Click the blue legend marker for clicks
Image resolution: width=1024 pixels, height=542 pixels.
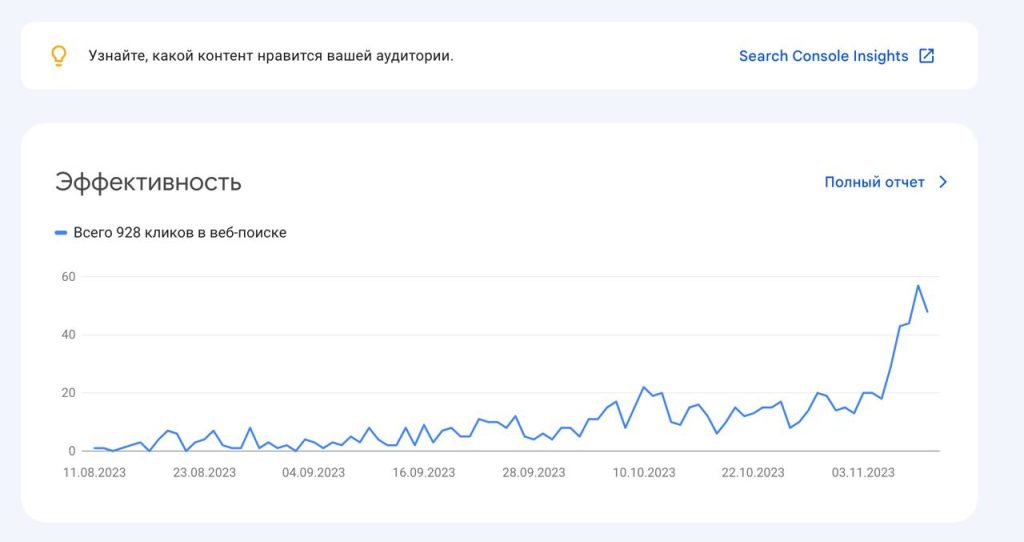coord(61,232)
